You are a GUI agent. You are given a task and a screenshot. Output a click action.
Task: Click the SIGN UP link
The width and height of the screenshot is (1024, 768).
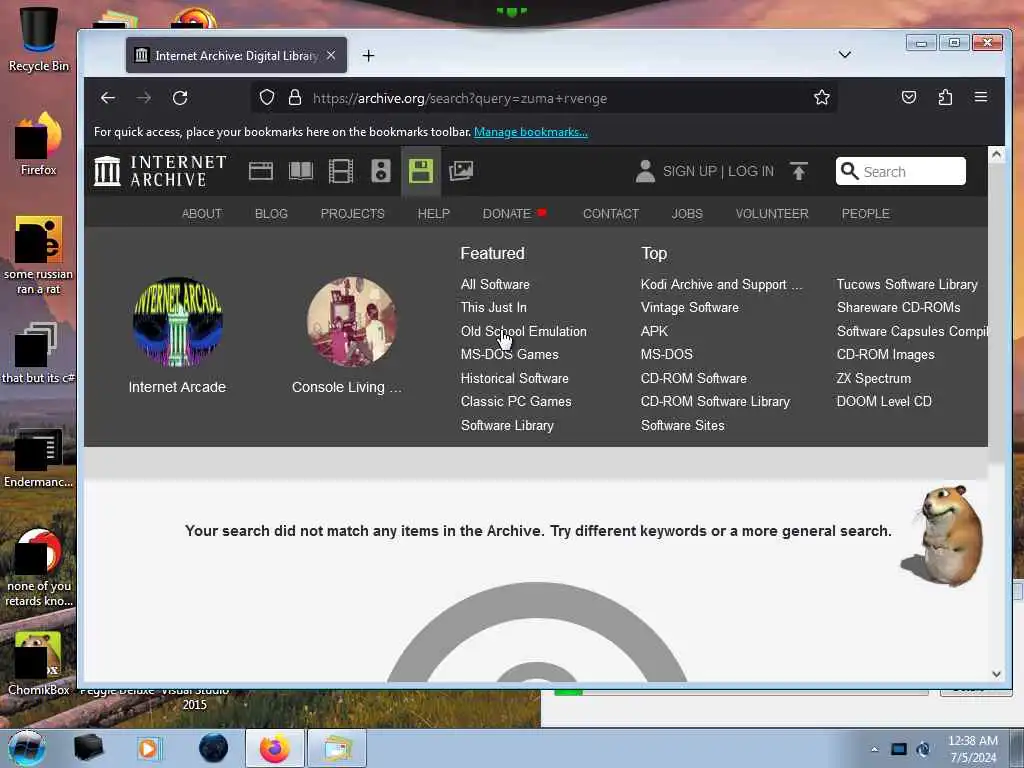pyautogui.click(x=690, y=171)
